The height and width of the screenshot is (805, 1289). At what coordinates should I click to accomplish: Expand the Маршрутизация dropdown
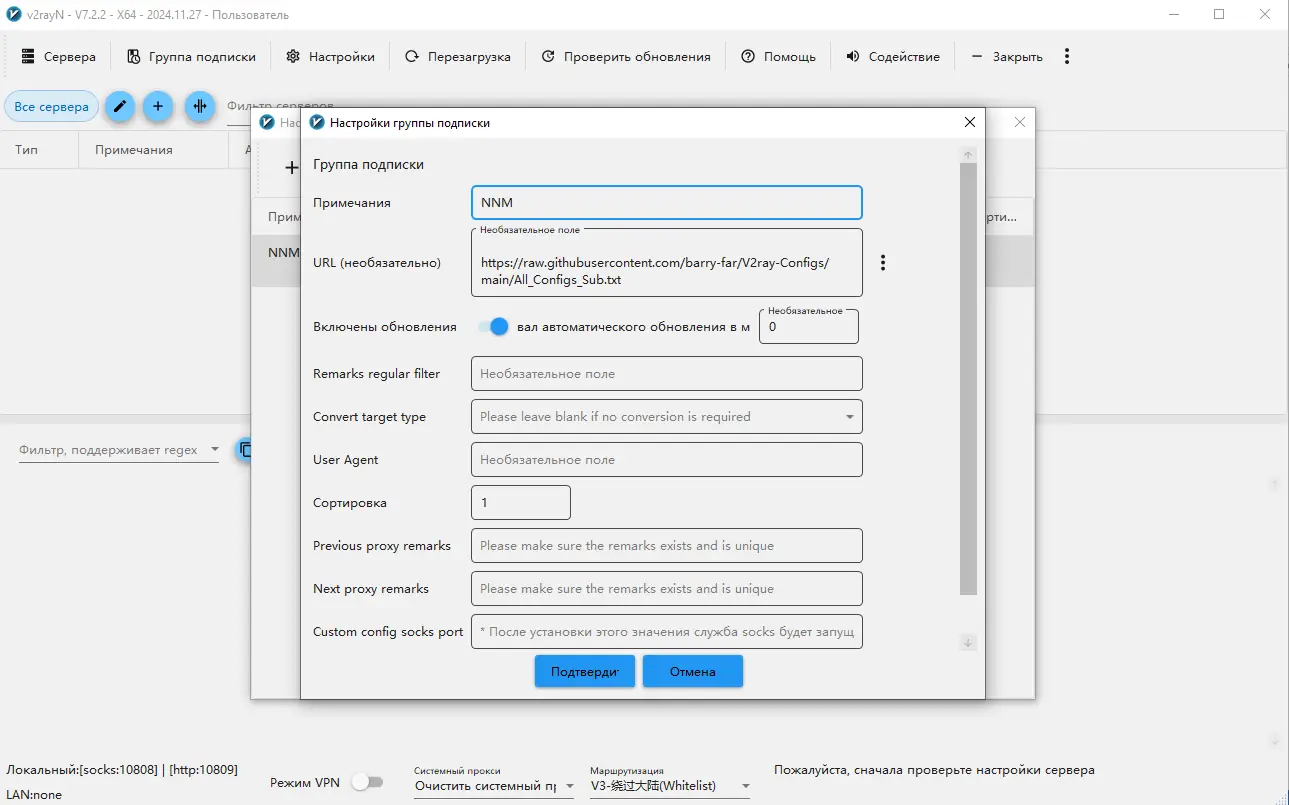coord(670,786)
